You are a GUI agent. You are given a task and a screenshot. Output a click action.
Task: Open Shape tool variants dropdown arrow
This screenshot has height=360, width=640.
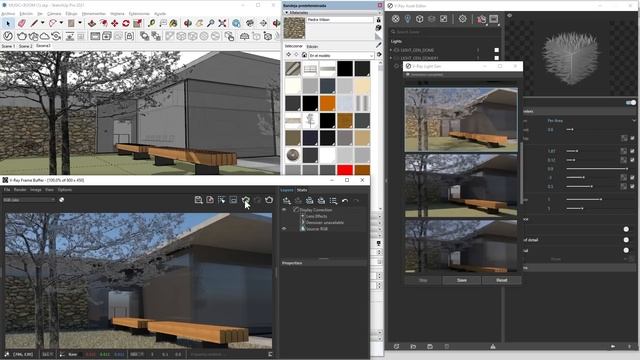pos(80,23)
